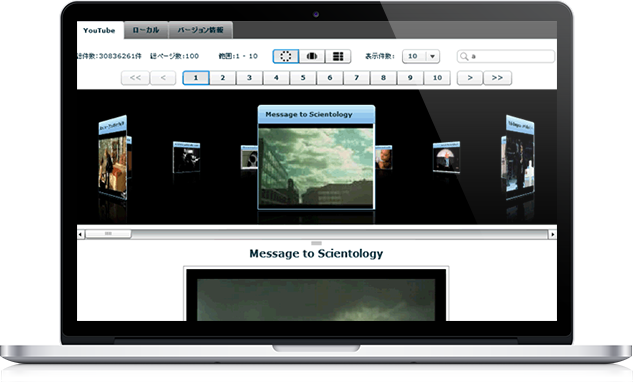Switch to the grid view icon
This screenshot has height=382, width=633.
point(338,56)
